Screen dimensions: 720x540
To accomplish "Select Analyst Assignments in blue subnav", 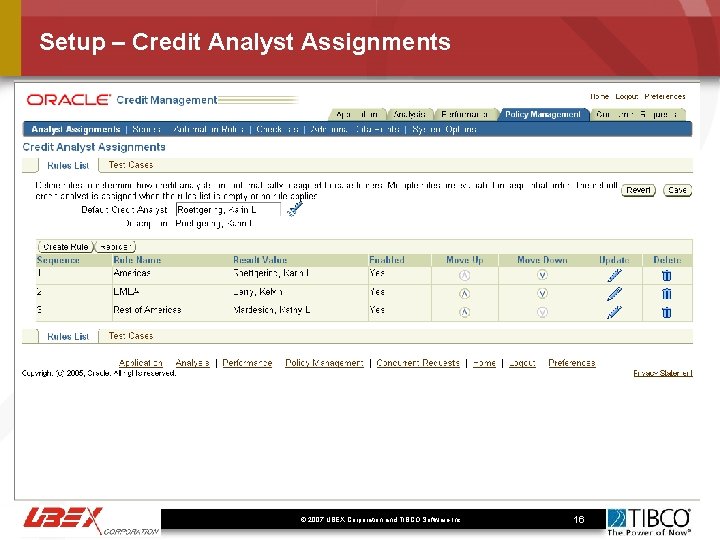I will pos(76,129).
